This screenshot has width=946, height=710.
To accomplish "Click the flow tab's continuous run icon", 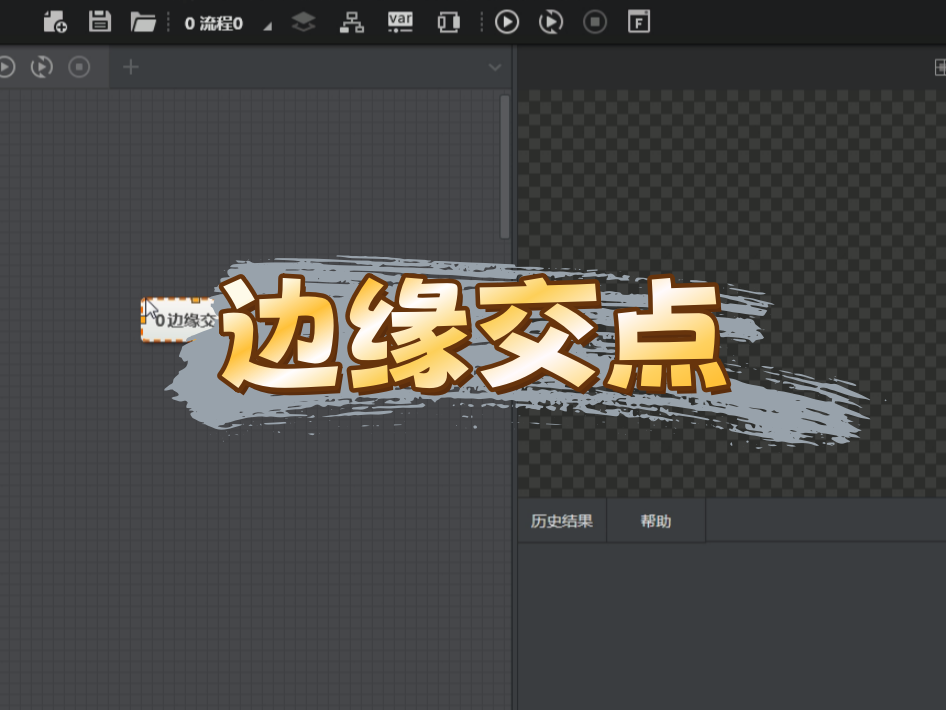I will [x=41, y=67].
